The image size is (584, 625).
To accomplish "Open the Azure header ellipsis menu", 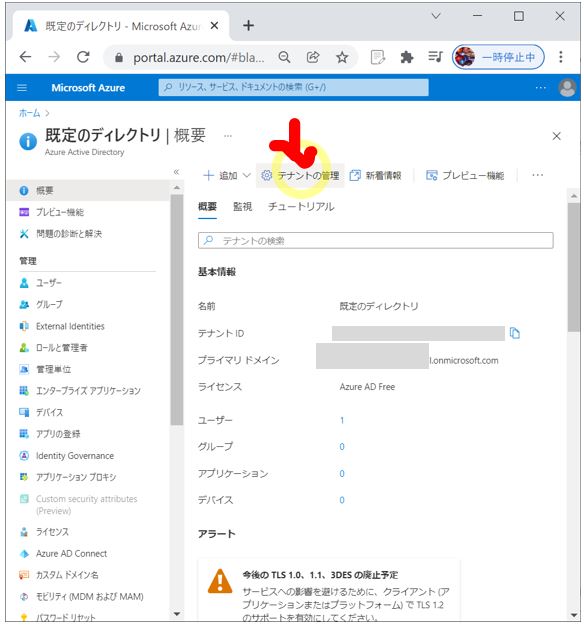I will 541,88.
